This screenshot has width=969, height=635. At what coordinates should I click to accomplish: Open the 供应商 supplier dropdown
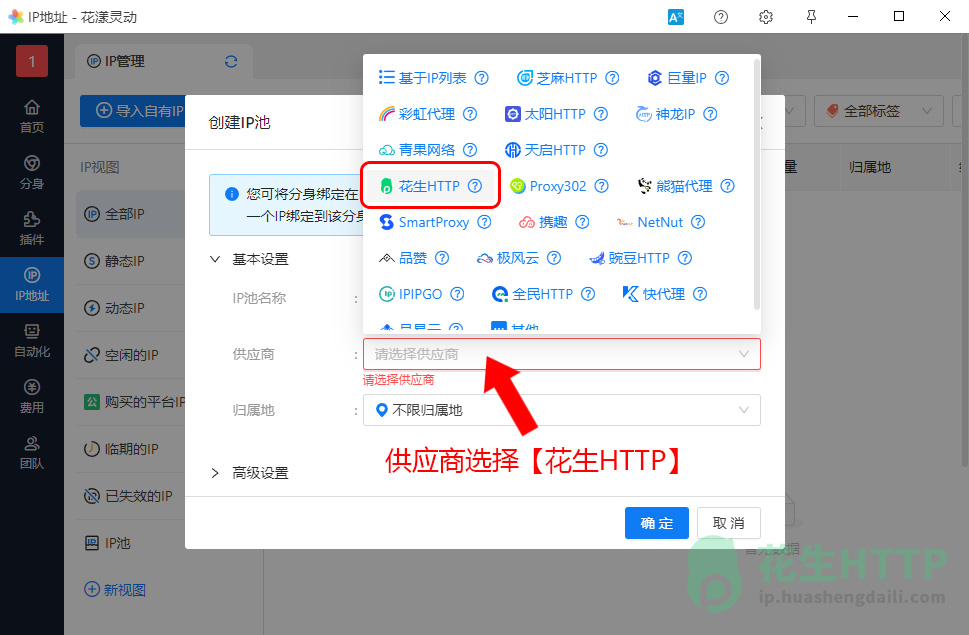point(561,354)
